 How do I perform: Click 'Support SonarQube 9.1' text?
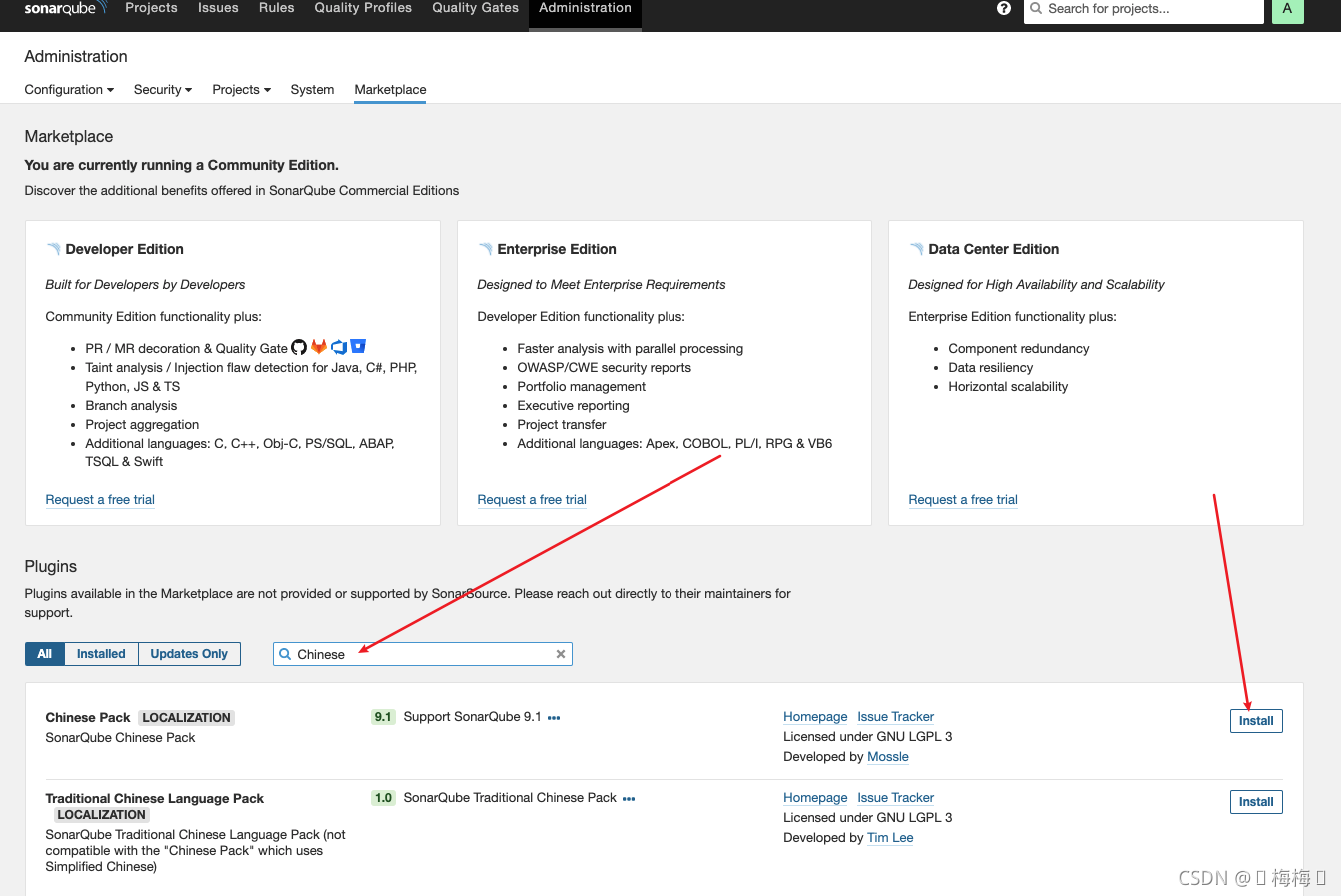(x=472, y=717)
